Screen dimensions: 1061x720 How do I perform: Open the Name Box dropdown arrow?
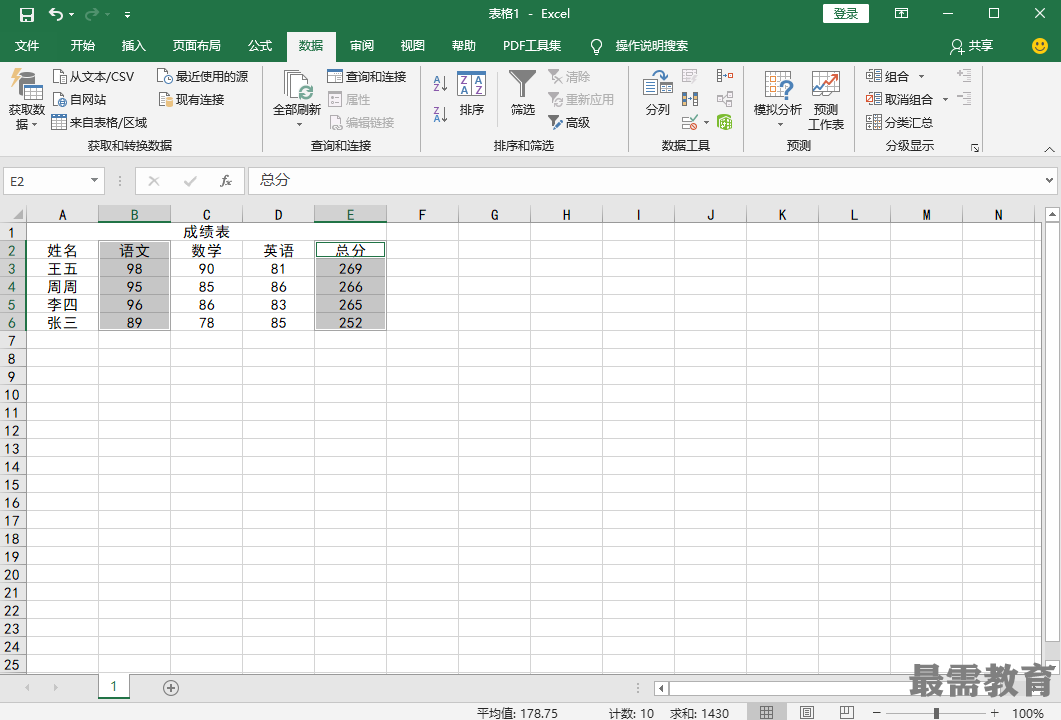pos(94,181)
